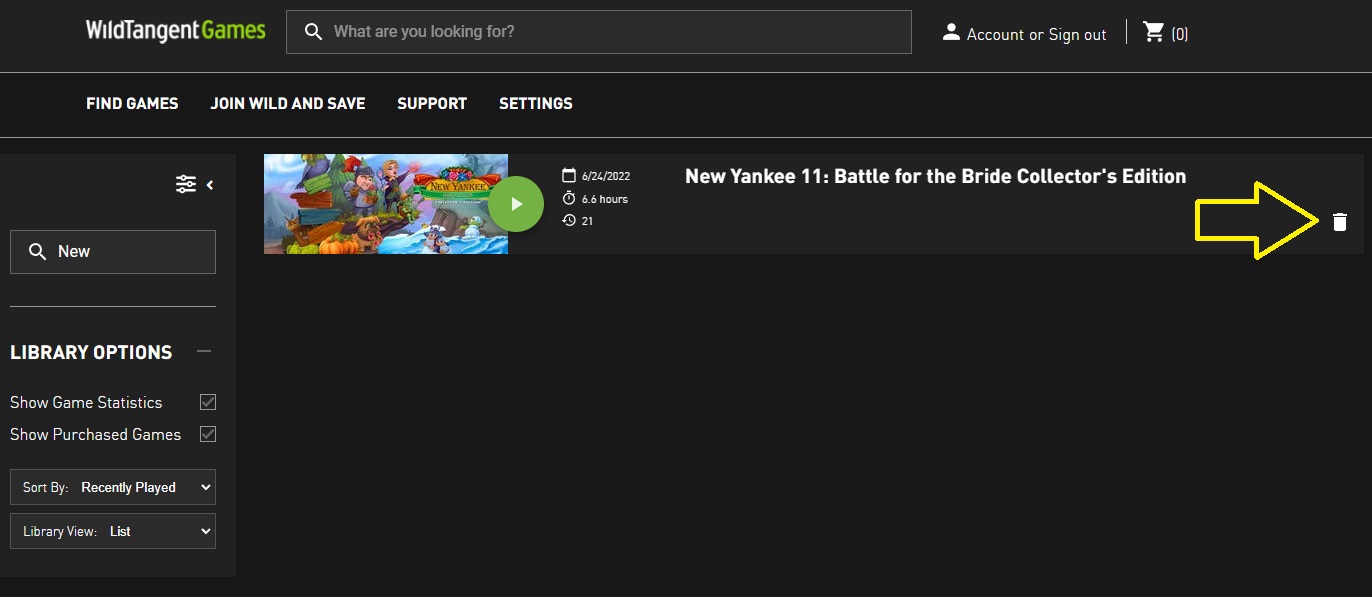Click the magnifier icon in top search bar

313,32
